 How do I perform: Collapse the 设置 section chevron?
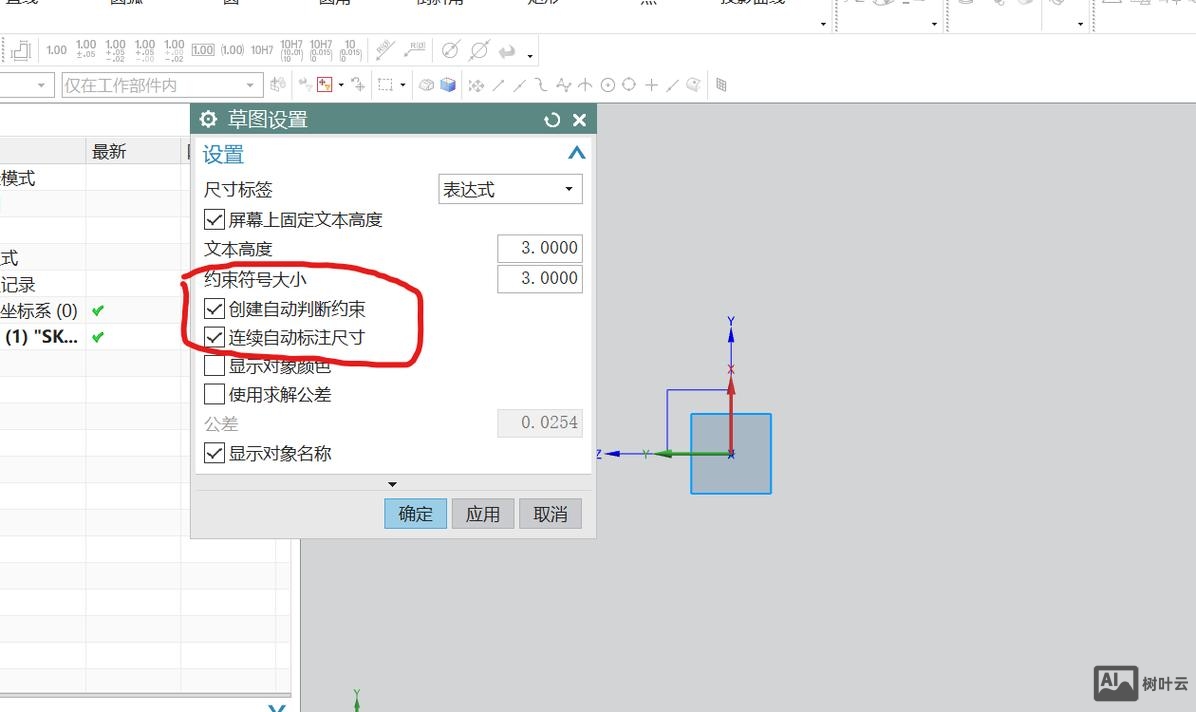576,154
